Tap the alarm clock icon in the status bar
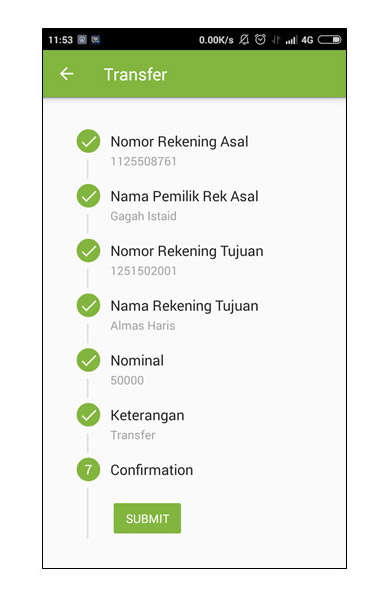391x611 pixels. (x=260, y=39)
